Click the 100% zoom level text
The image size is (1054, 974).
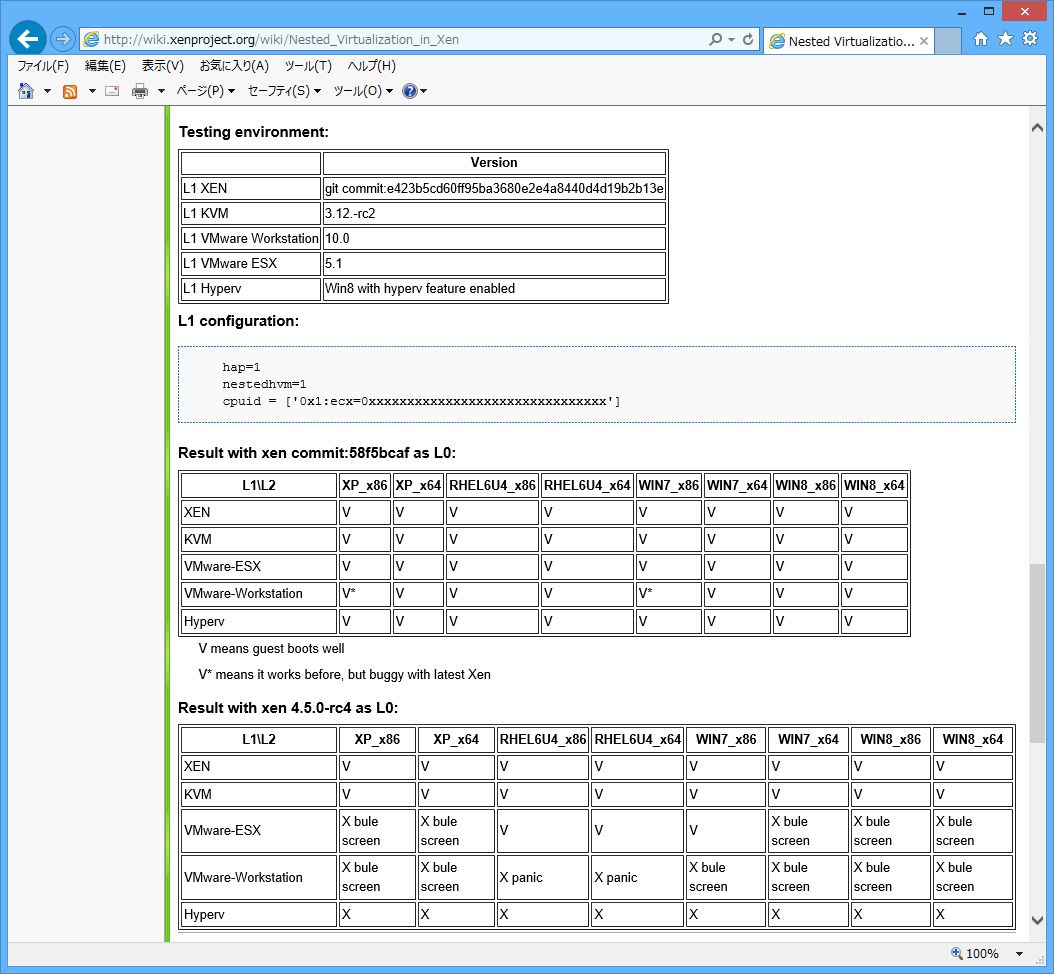982,954
